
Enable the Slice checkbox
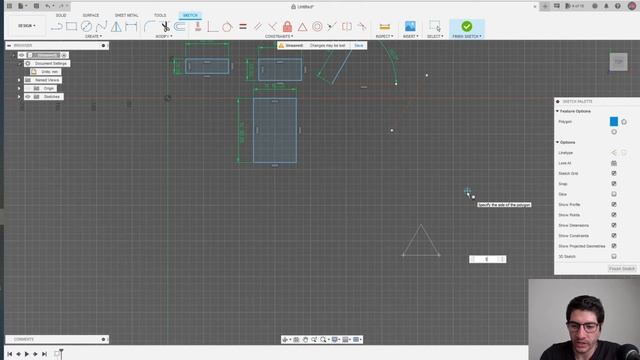613,194
